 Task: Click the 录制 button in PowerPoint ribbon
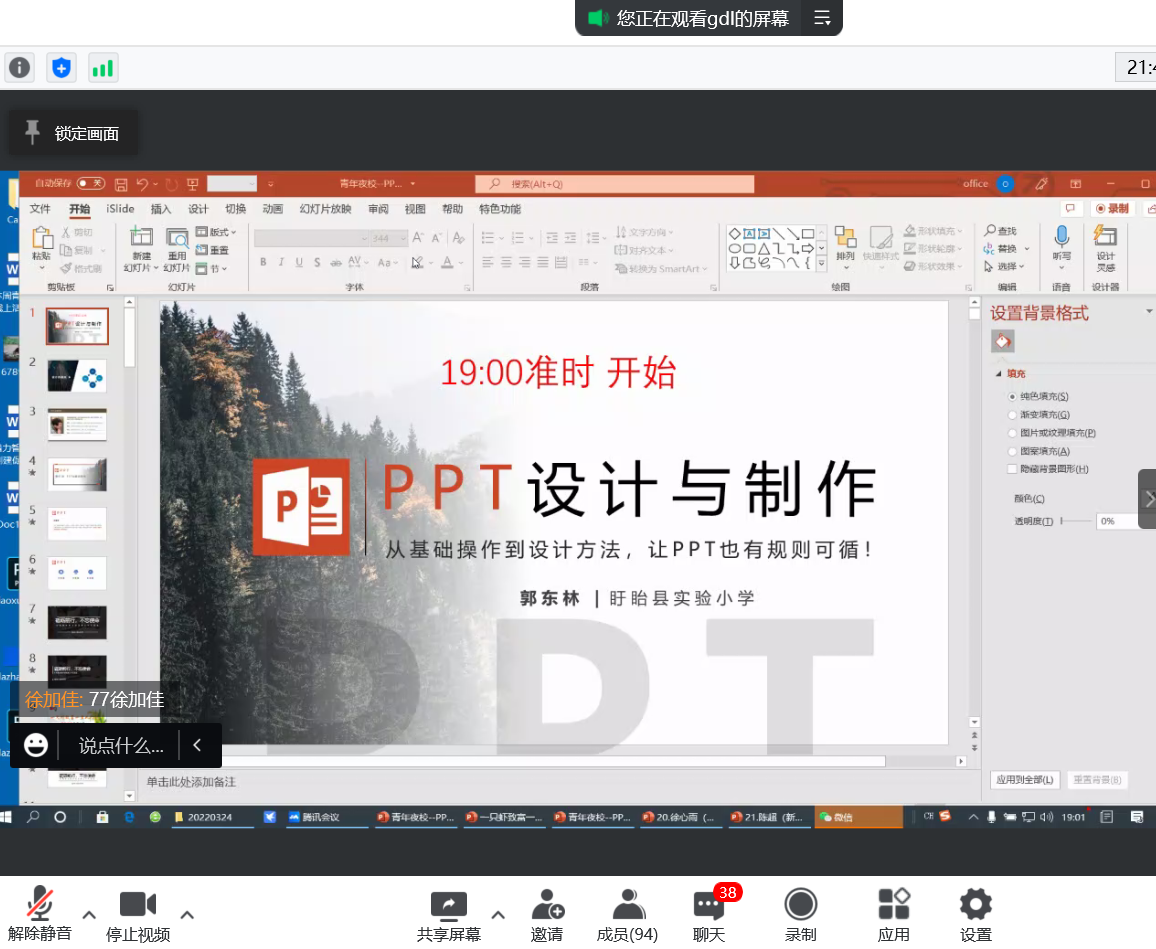coord(1113,209)
